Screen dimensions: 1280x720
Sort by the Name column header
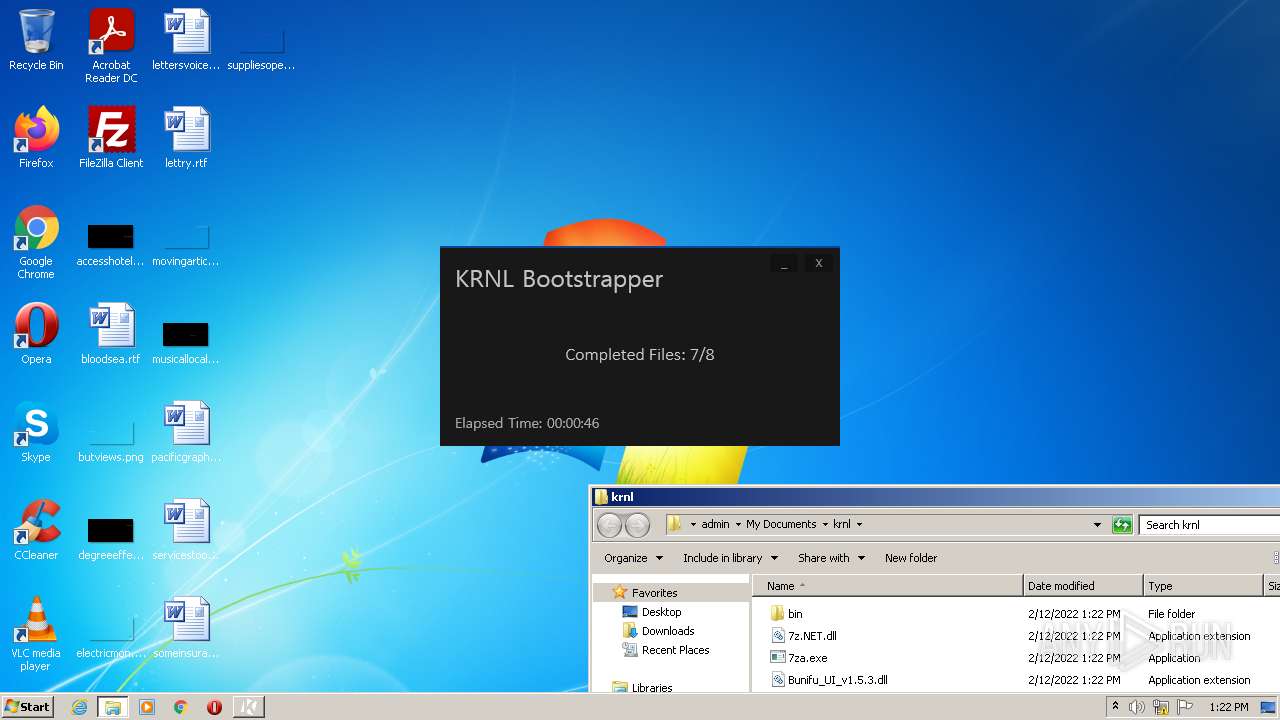tap(888, 586)
